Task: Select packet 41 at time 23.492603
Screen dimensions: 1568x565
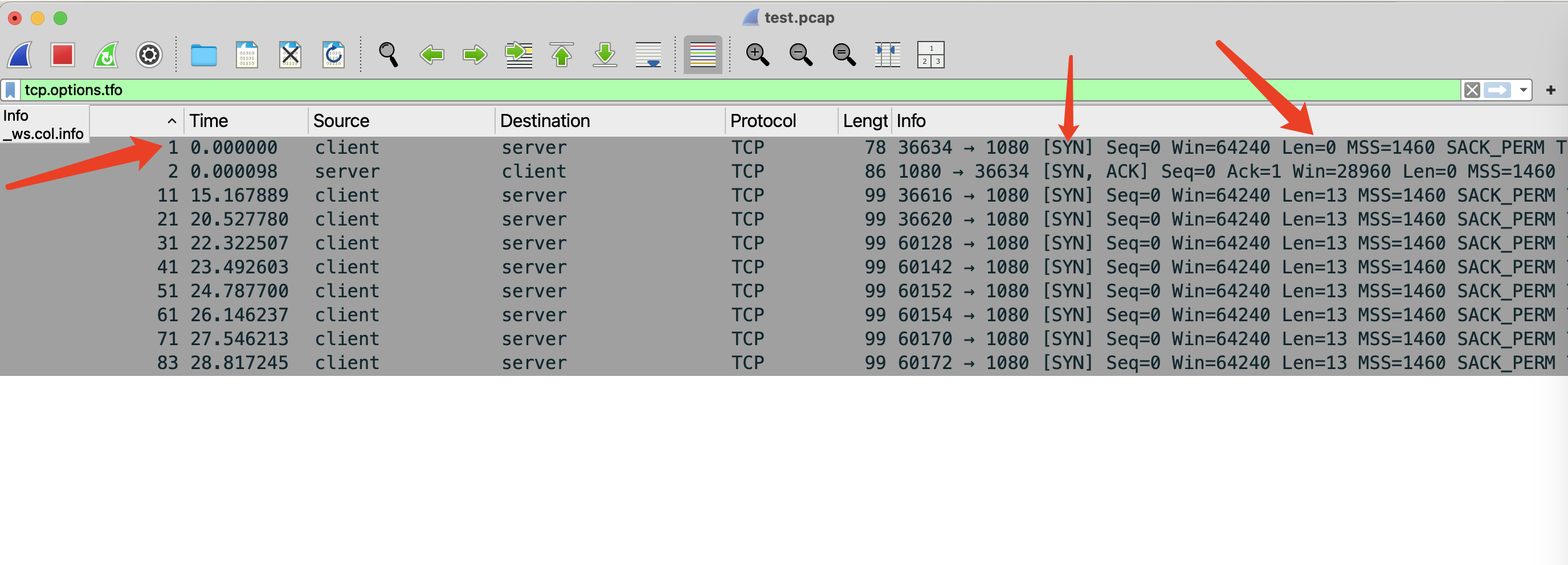Action: (x=784, y=267)
